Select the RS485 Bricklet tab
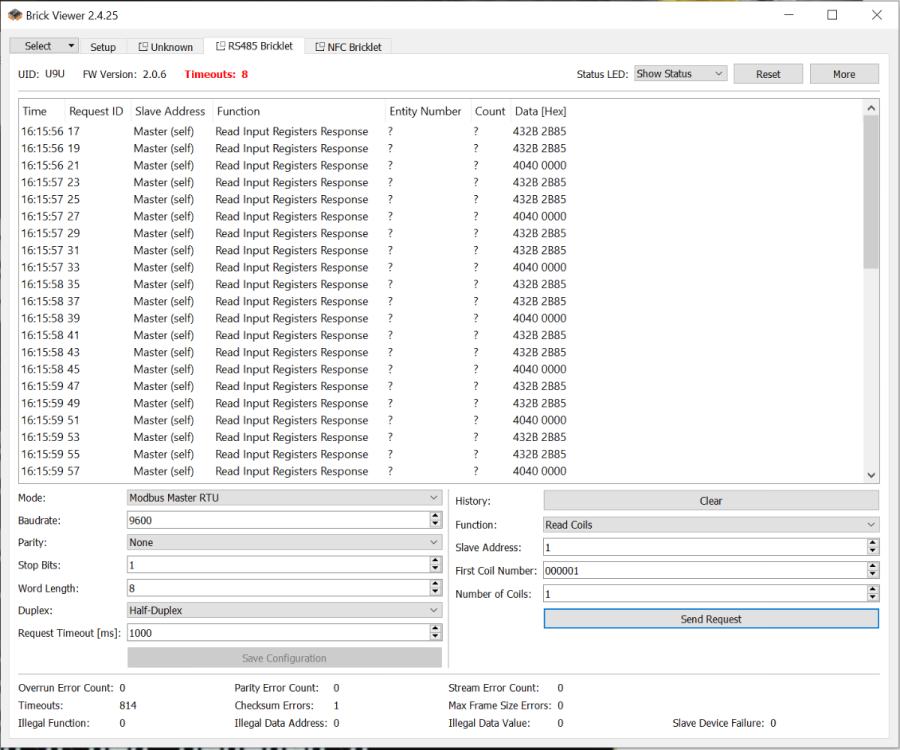The height and width of the screenshot is (750, 900). coord(254,46)
